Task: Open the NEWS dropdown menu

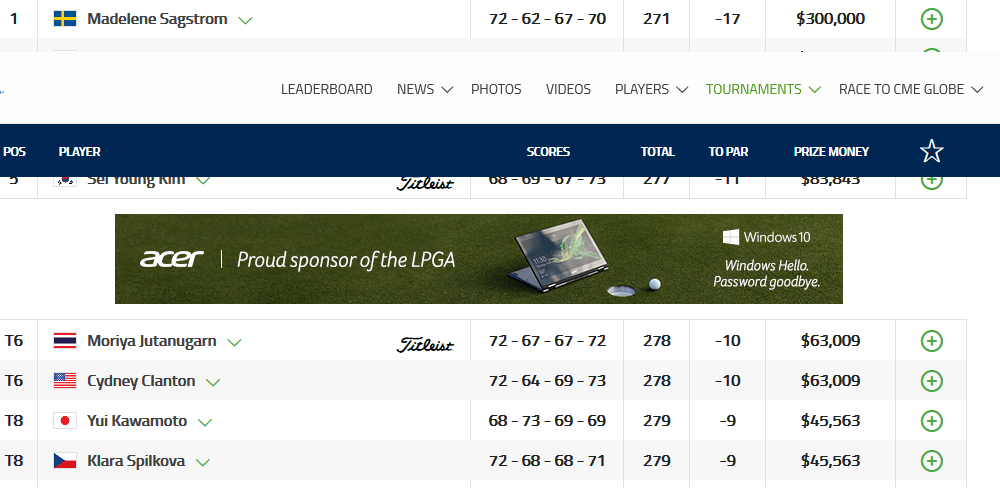Action: (425, 89)
